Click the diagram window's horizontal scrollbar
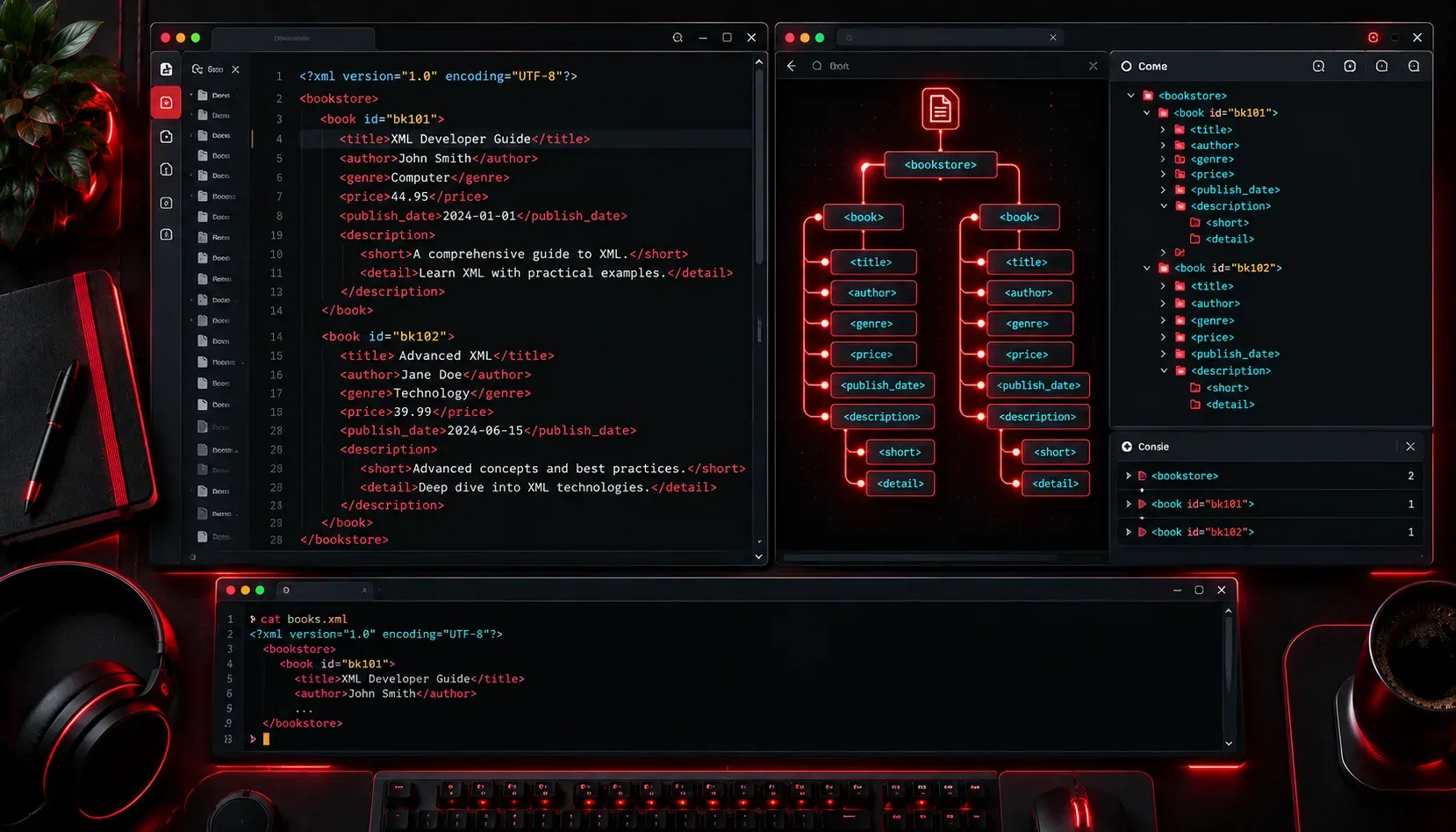1456x832 pixels. pos(922,557)
